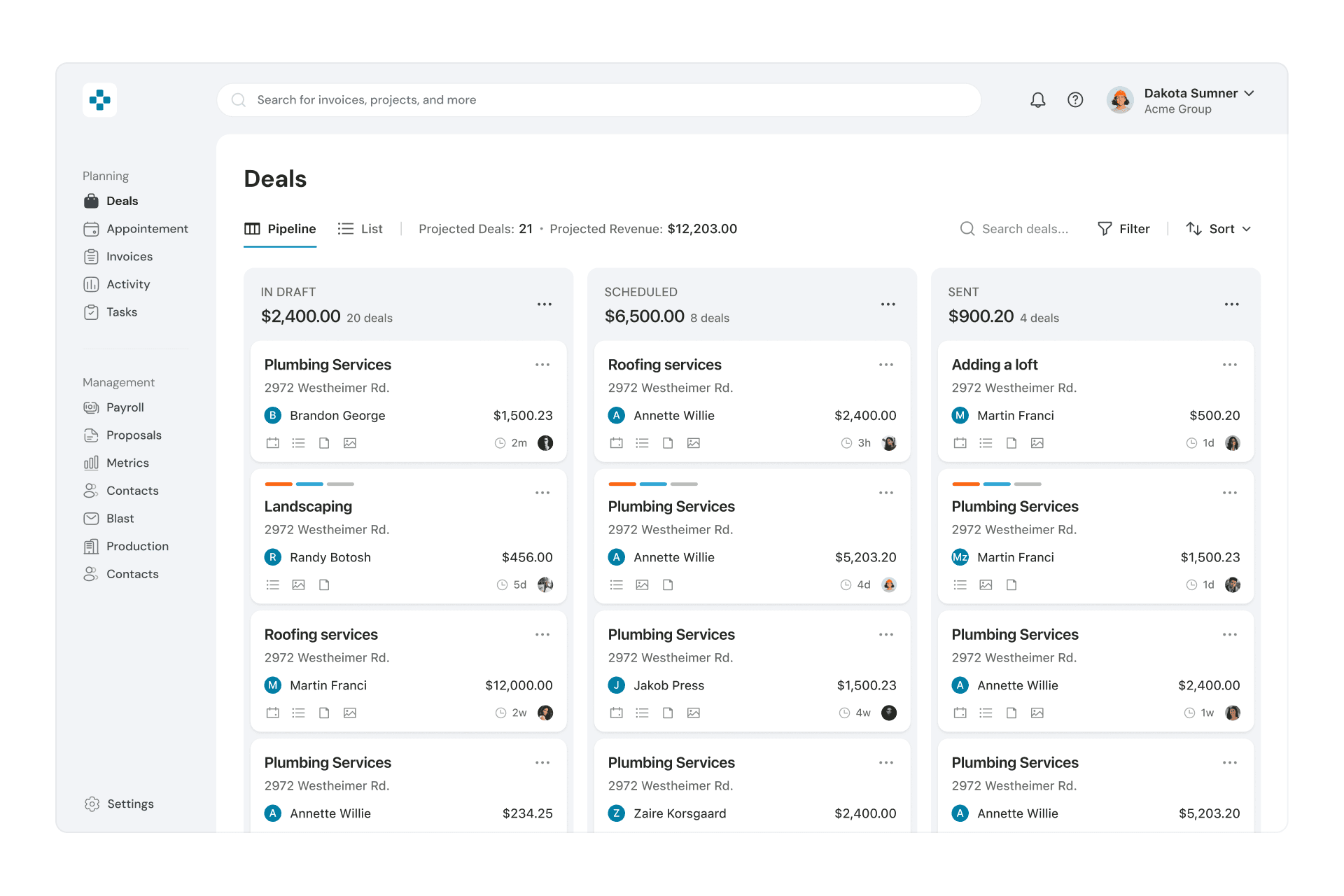This screenshot has height=896, width=1344.
Task: Open the Filter button
Action: point(1123,229)
